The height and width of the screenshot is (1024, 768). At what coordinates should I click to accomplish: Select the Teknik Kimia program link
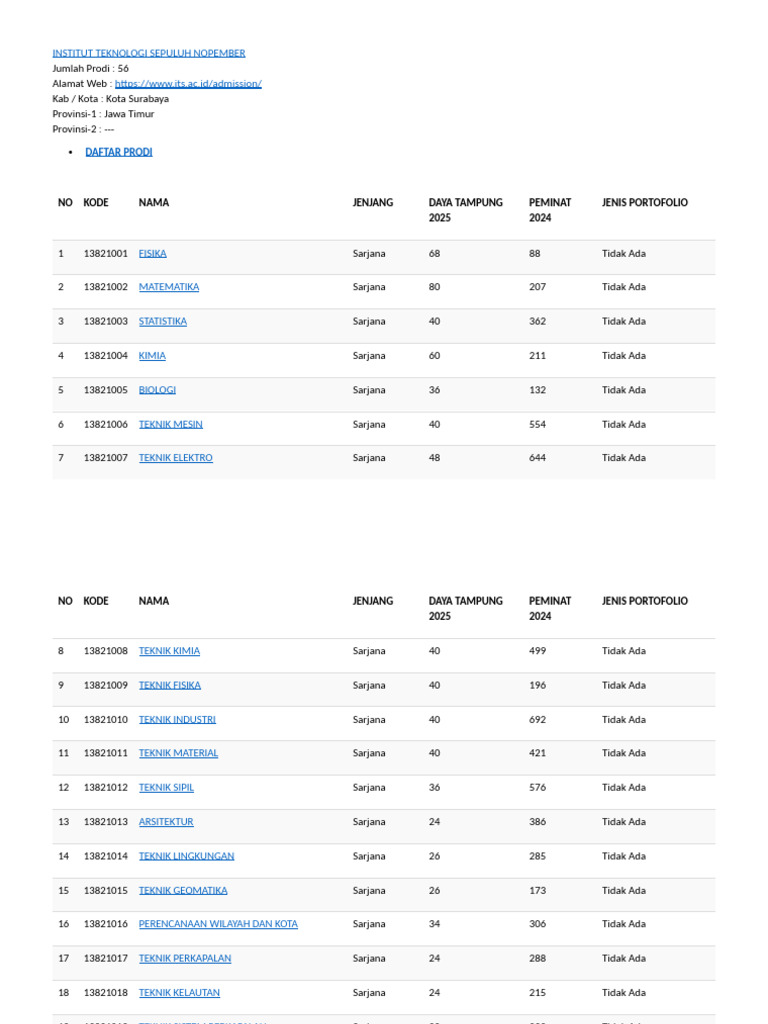click(x=169, y=651)
